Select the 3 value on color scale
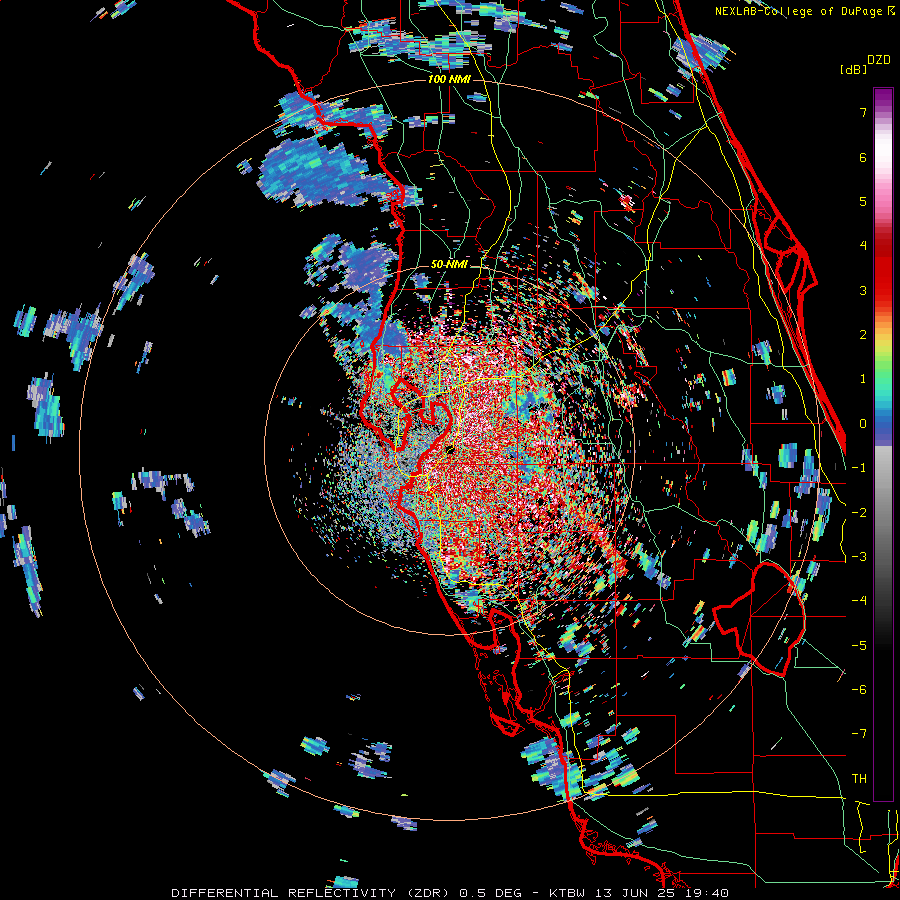This screenshot has width=900, height=900. [x=863, y=290]
